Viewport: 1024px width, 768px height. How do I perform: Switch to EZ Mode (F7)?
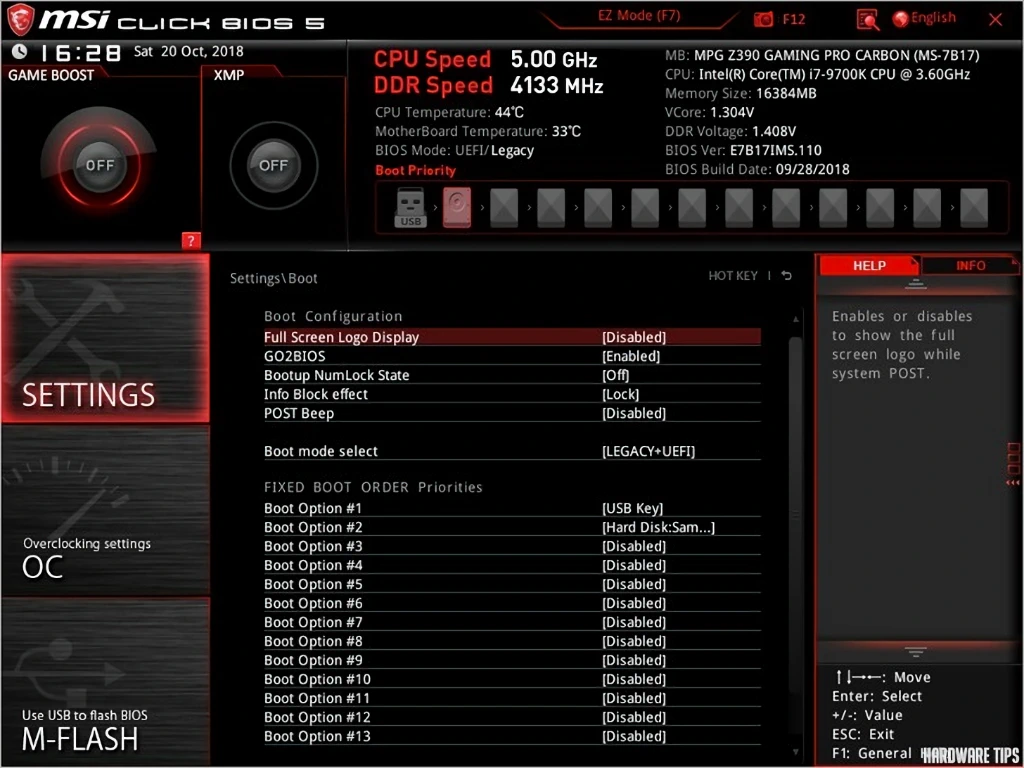639,16
